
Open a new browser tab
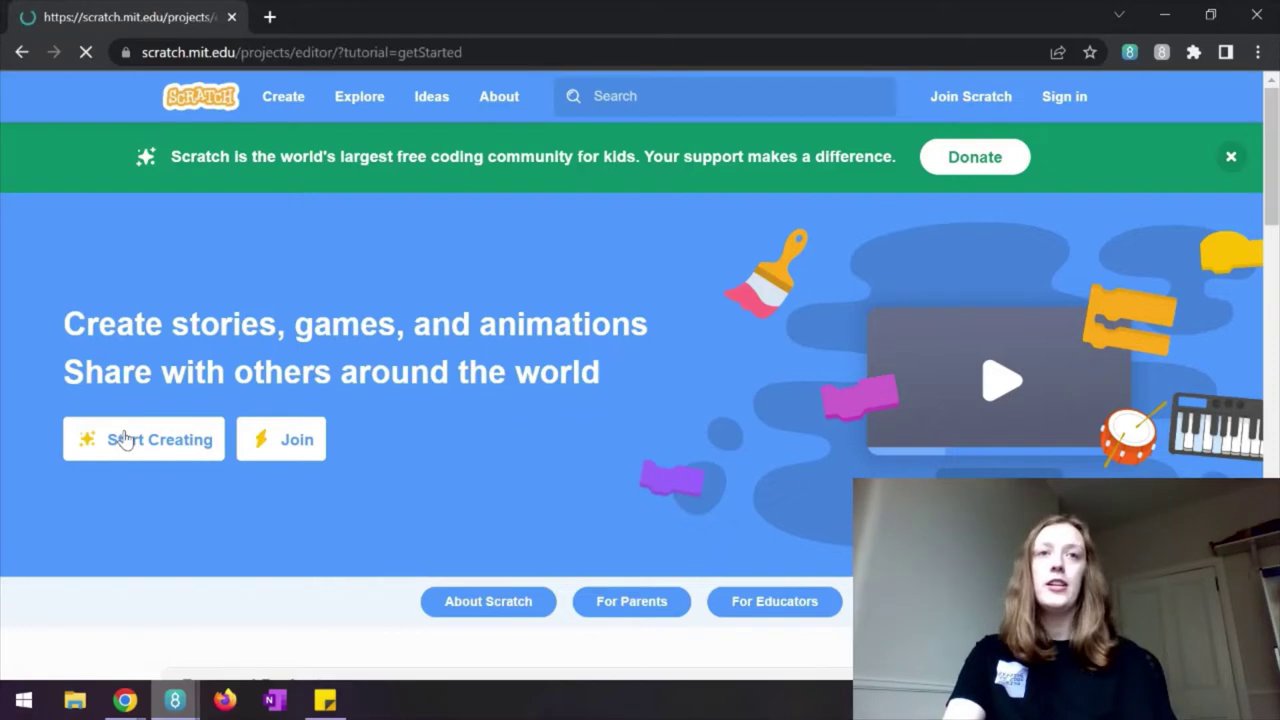269,17
